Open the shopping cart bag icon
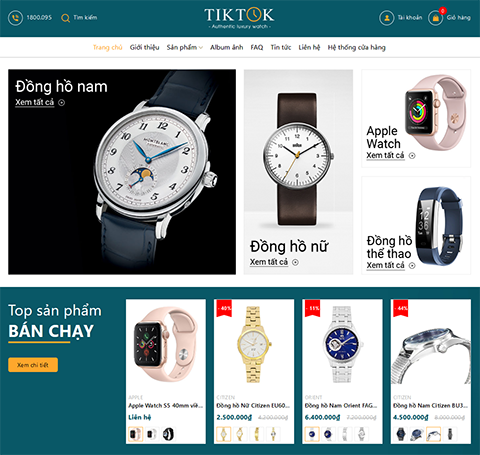The image size is (480, 455). pyautogui.click(x=436, y=18)
